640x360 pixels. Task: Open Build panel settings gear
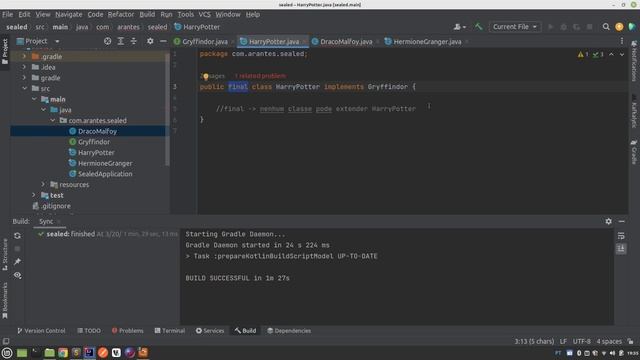pos(609,221)
